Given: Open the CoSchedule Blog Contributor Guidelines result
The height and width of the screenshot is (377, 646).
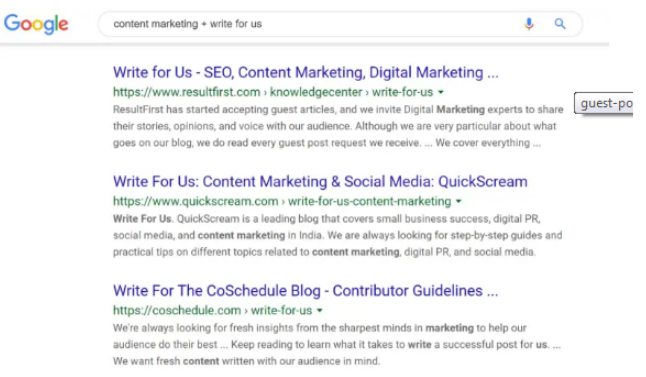Looking at the screenshot, I should [x=306, y=291].
